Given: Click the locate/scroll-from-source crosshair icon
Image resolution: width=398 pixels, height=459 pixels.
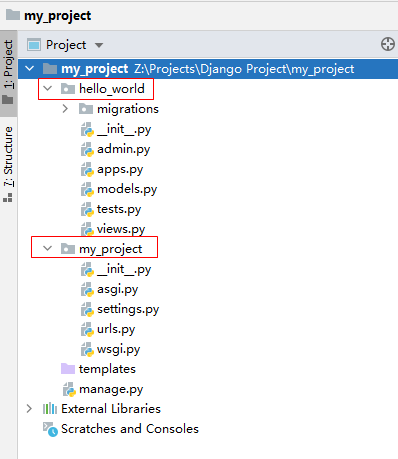Looking at the screenshot, I should tap(388, 44).
